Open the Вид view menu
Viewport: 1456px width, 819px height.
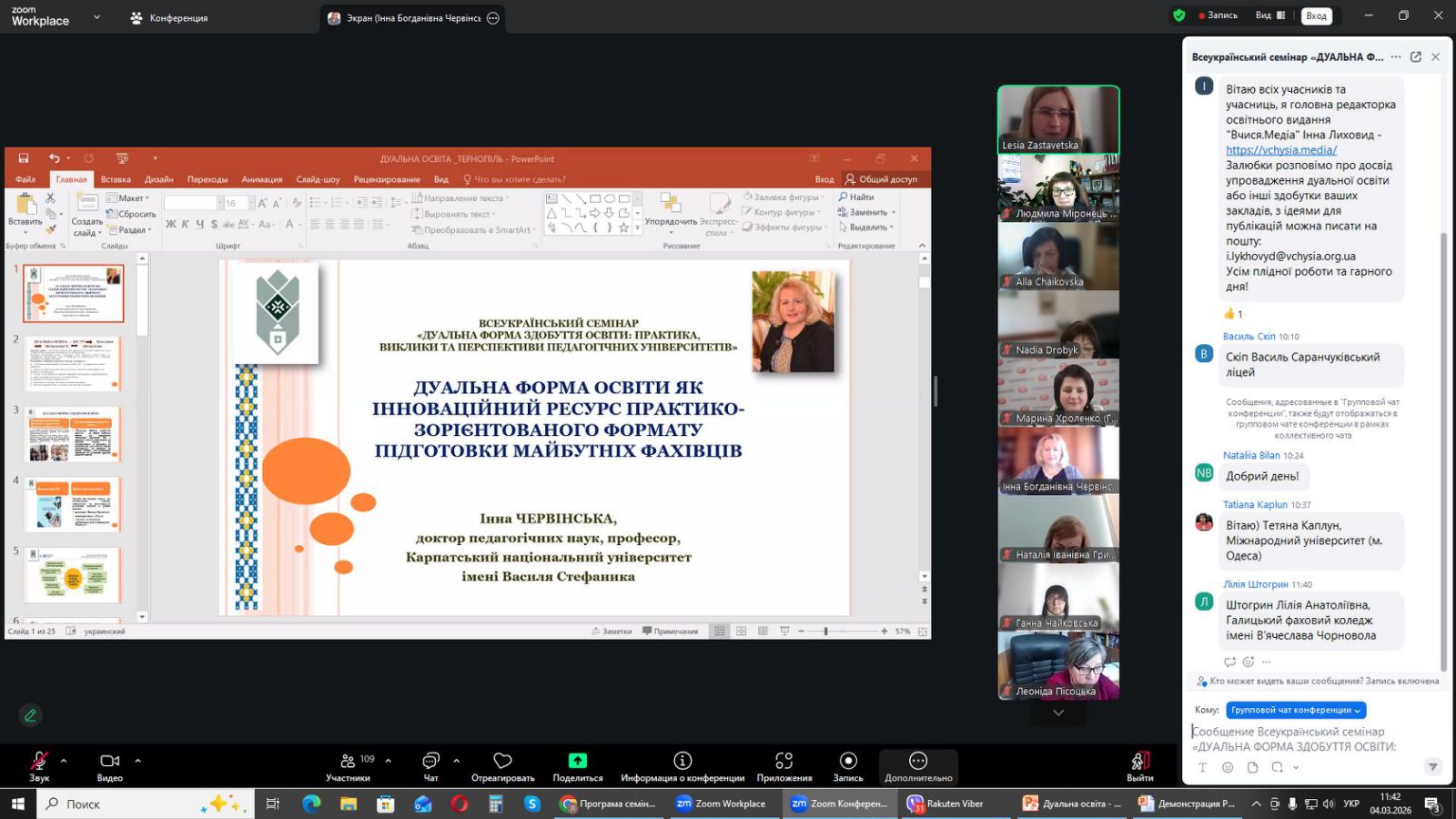pos(1269,15)
